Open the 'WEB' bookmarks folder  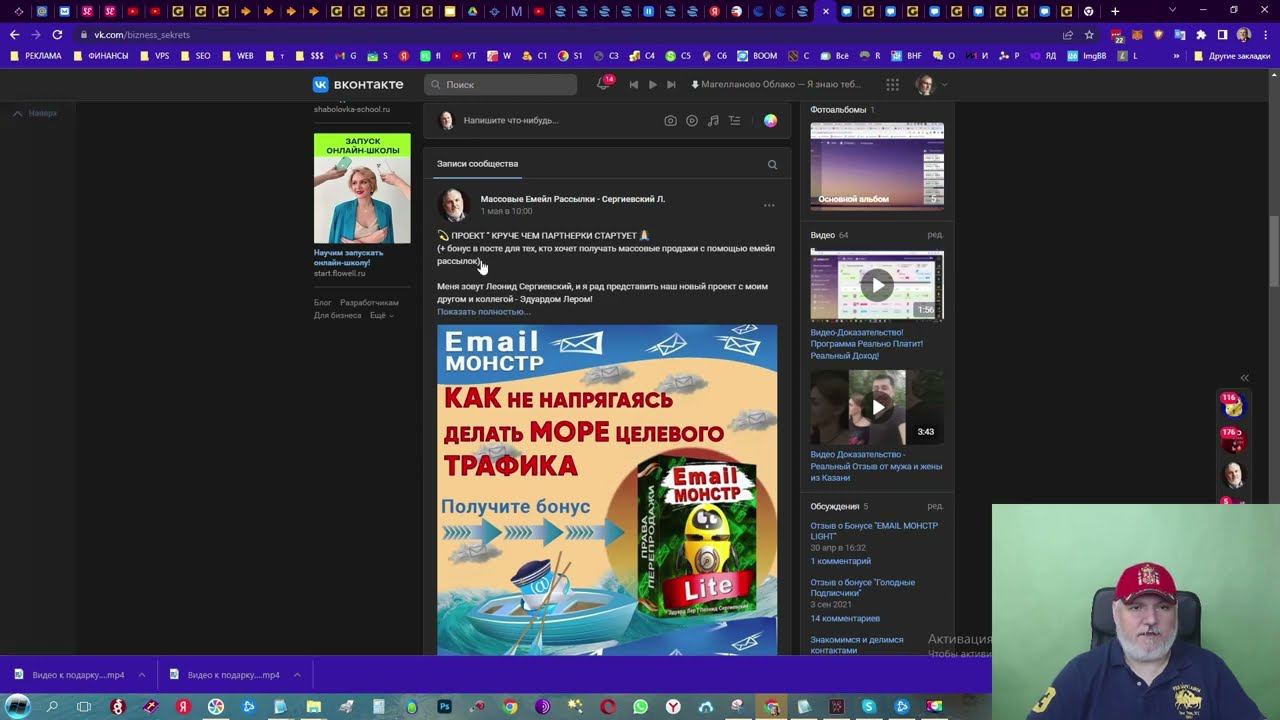[x=238, y=56]
